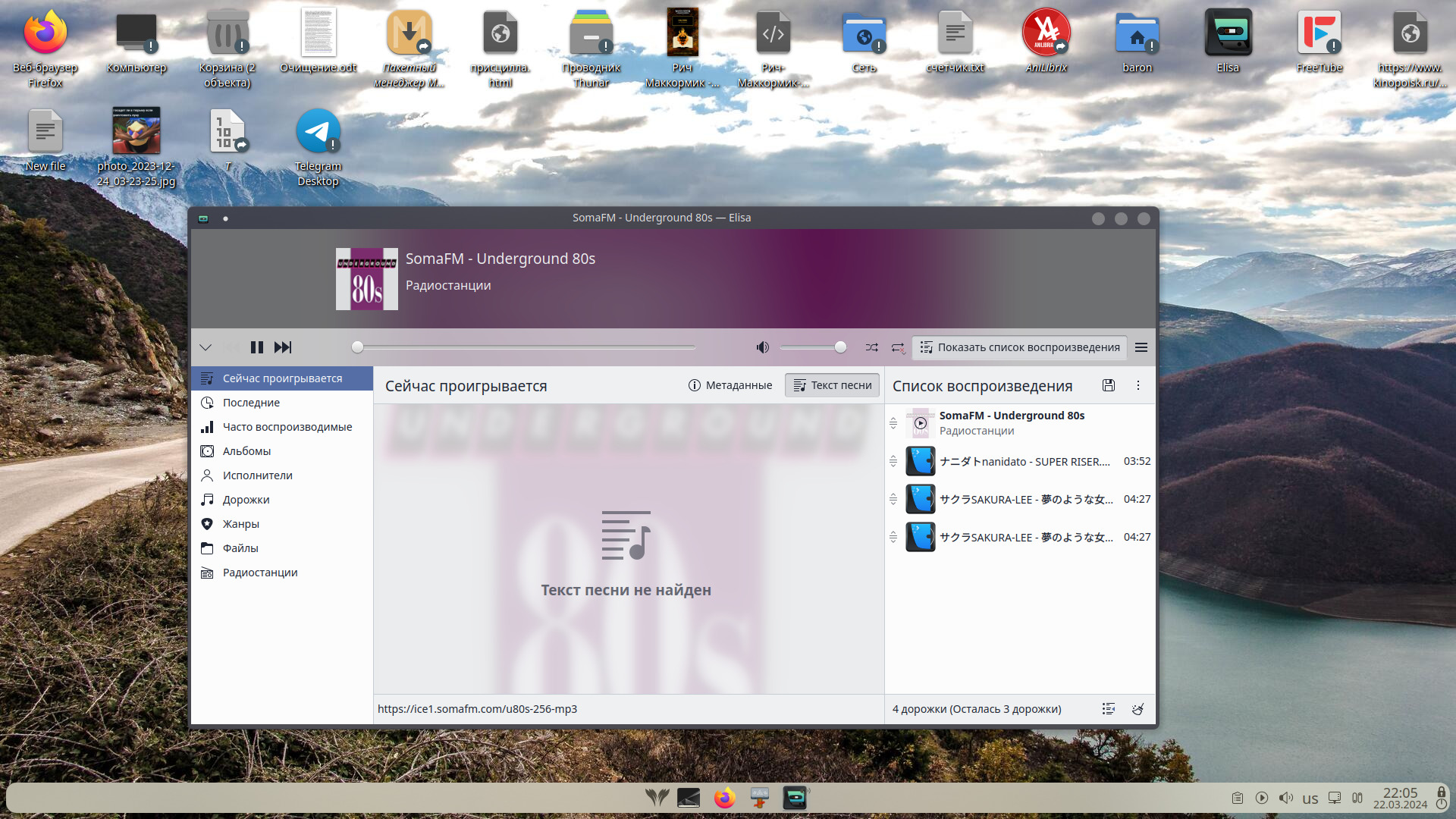The width and height of the screenshot is (1456, 819).
Task: Skip to the next track
Action: (x=283, y=347)
